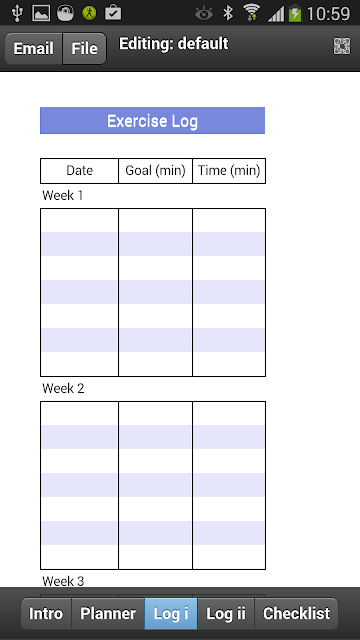Tap the grid icon in the top-right header

click(342, 46)
